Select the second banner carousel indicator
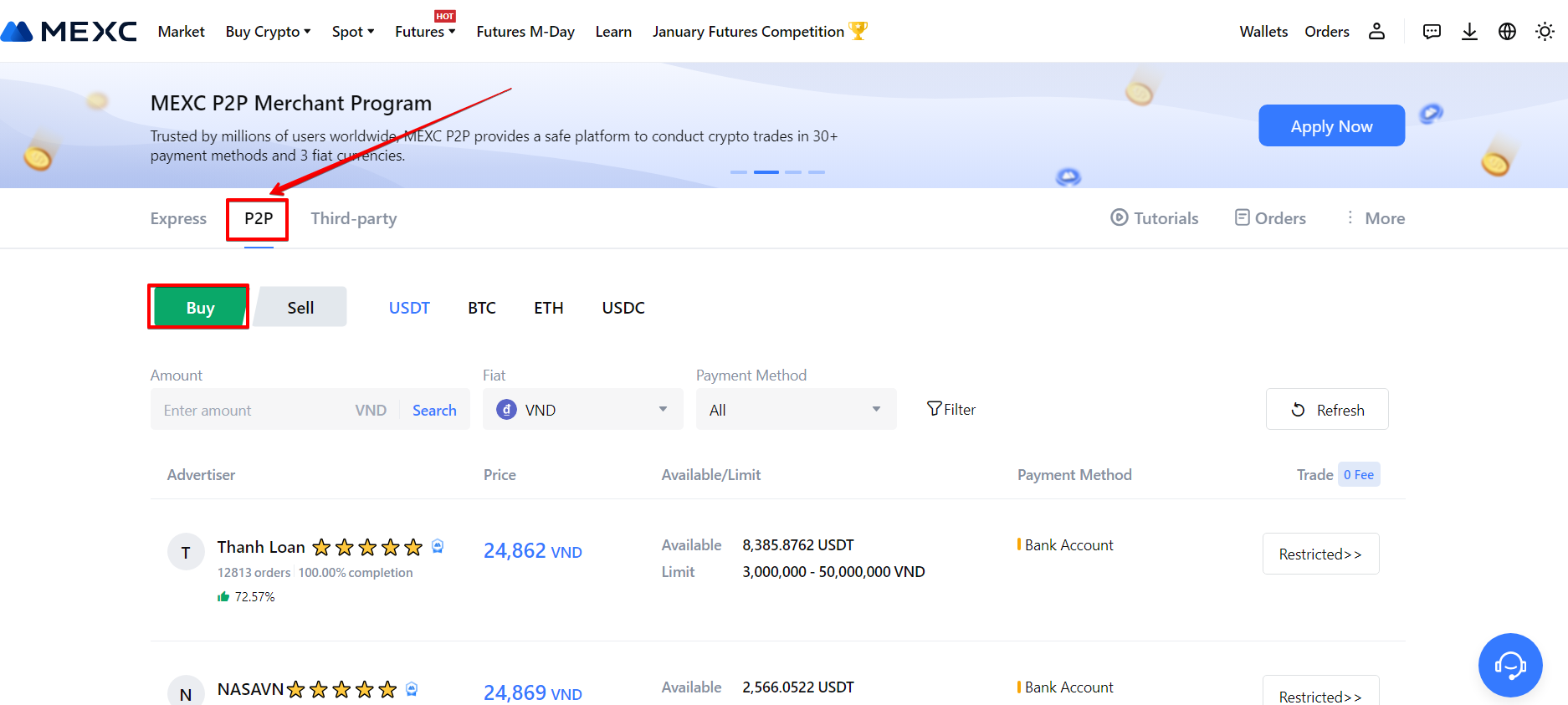The height and width of the screenshot is (705, 1568). pos(766,171)
